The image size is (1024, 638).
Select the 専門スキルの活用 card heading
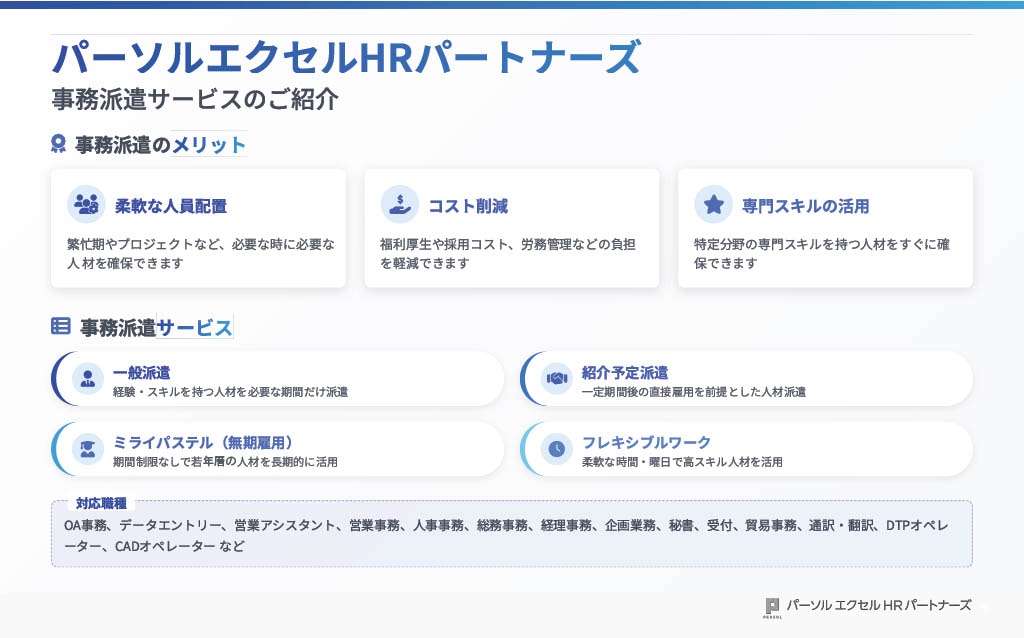pyautogui.click(x=805, y=206)
